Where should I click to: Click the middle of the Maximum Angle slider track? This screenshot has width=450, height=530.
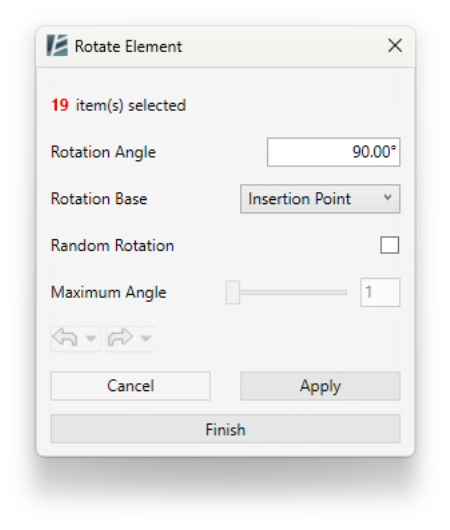[x=286, y=292]
